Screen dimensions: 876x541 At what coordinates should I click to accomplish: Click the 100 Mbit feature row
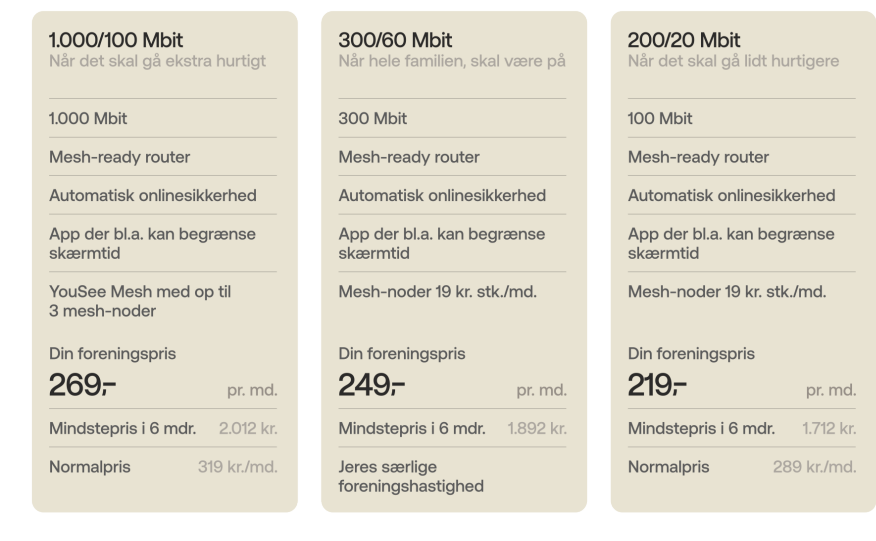(x=742, y=118)
